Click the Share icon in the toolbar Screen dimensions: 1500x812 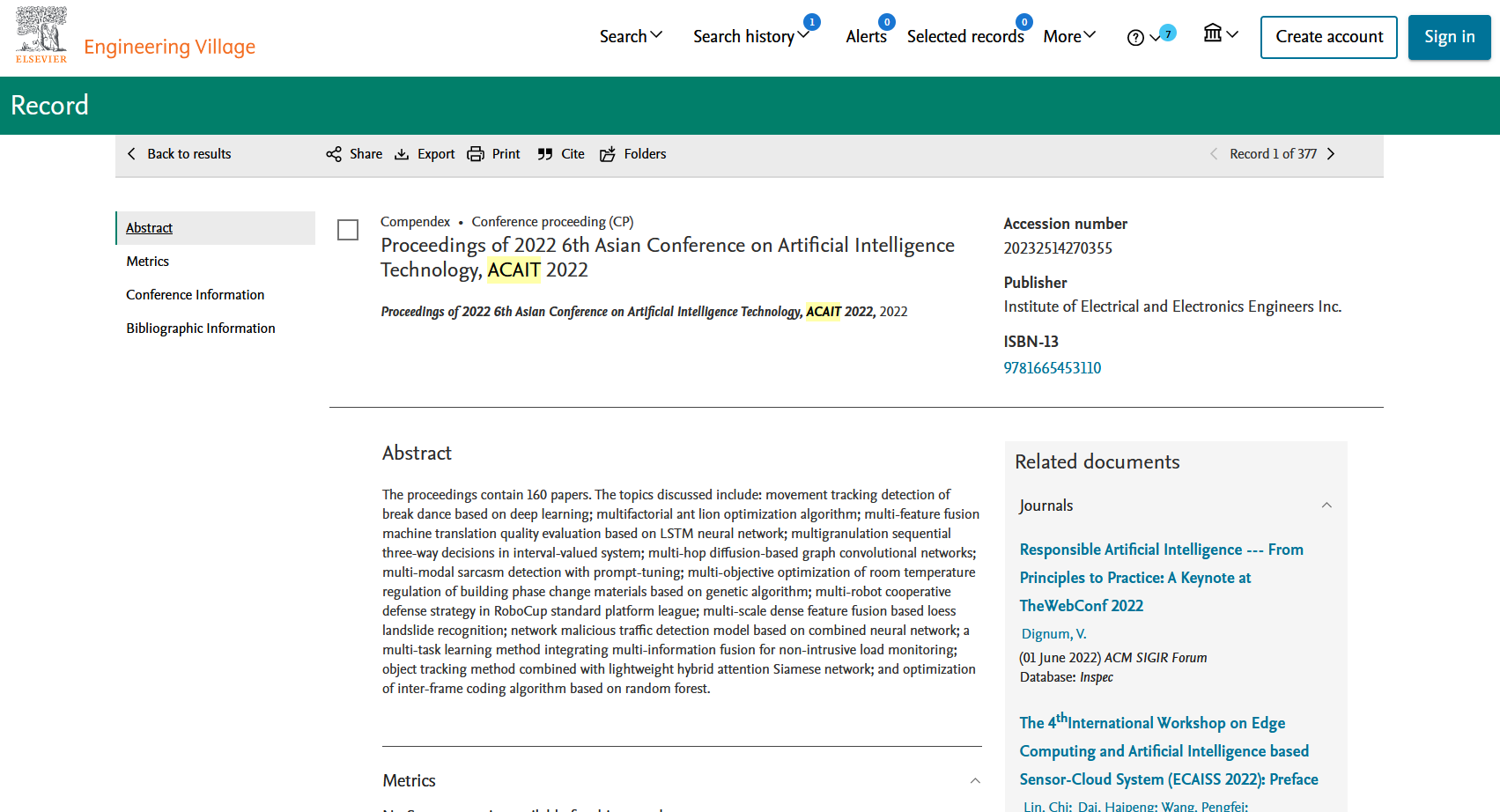click(334, 154)
